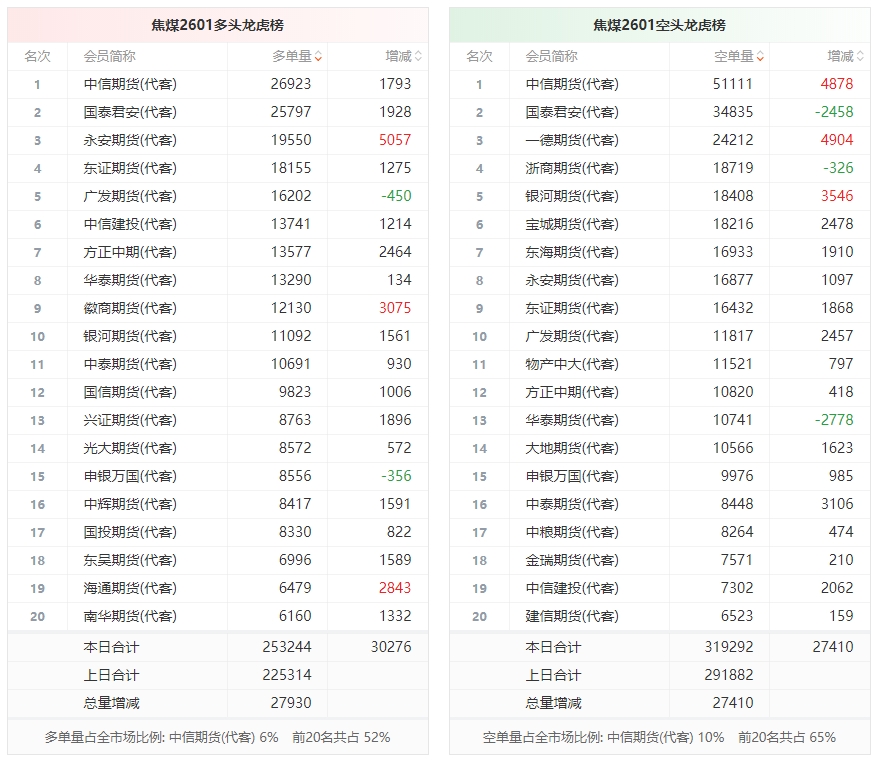Select 国投期货(代客) in long table

[x=130, y=532]
